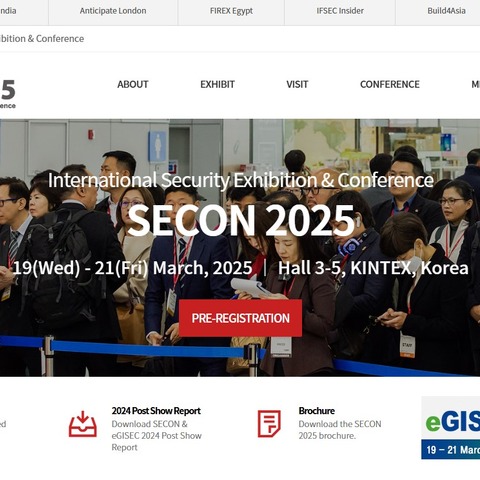The image size is (480, 480).
Task: Click the SECON 2025 hero title
Action: click(241, 220)
